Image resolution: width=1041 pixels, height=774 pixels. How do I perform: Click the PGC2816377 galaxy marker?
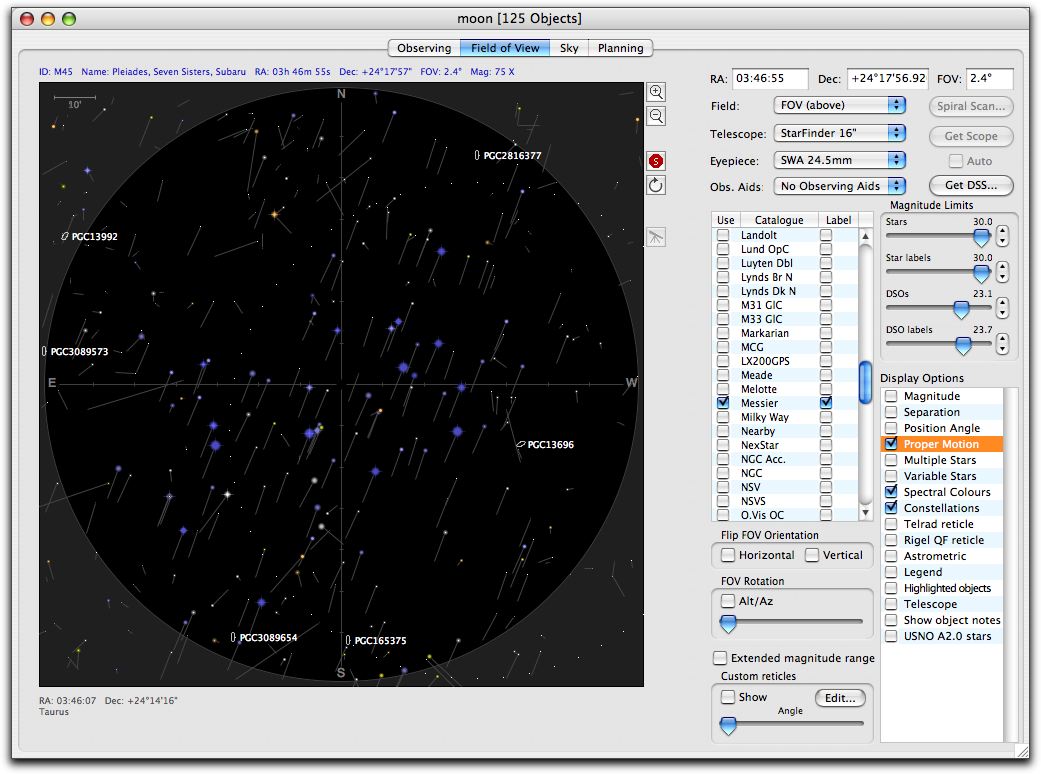[476, 155]
